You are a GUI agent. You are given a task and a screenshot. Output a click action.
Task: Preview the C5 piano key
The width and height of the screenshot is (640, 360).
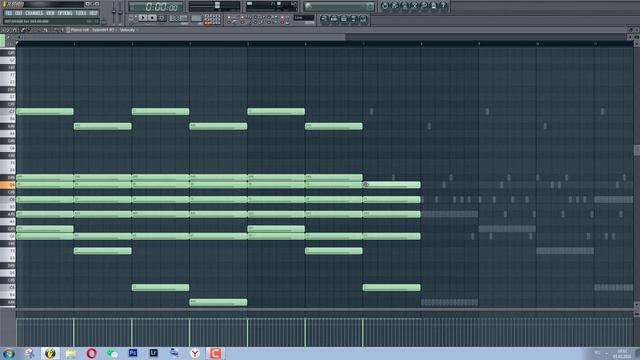point(8,288)
